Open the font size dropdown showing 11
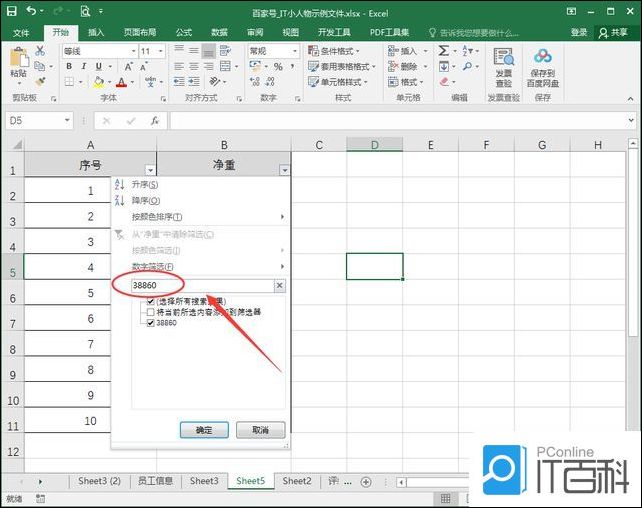The width and height of the screenshot is (642, 508). coord(160,51)
